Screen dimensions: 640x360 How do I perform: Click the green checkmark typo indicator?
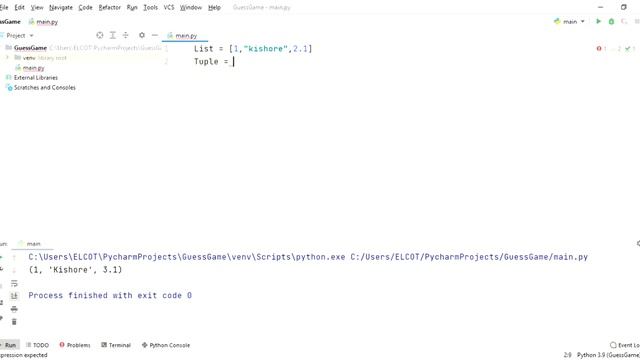(630, 49)
